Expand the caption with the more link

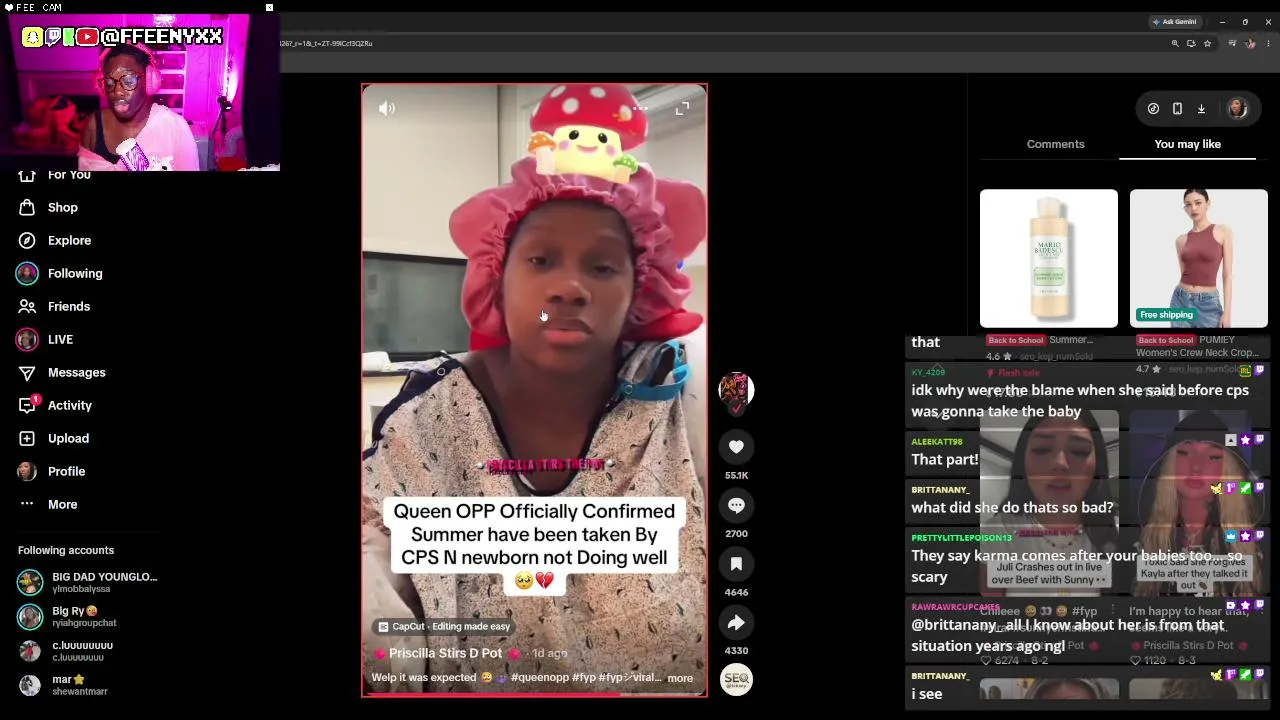pos(680,678)
